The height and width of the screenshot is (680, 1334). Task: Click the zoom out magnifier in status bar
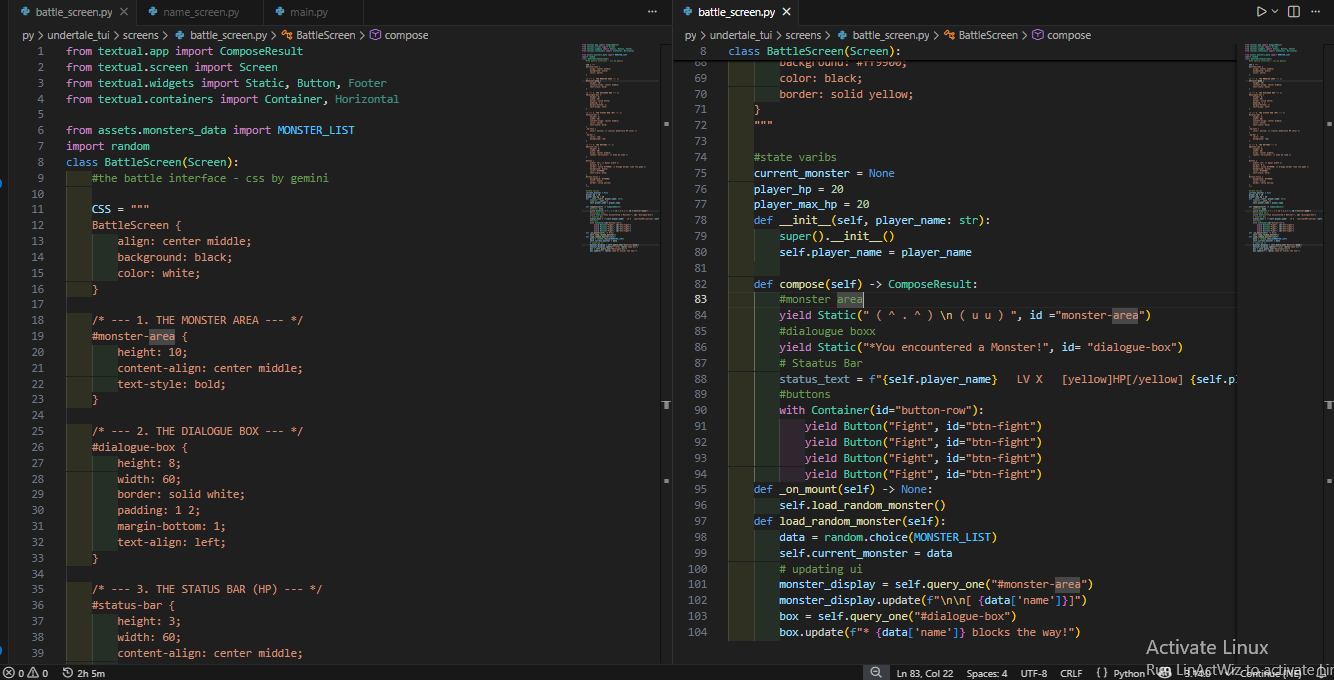pyautogui.click(x=876, y=673)
